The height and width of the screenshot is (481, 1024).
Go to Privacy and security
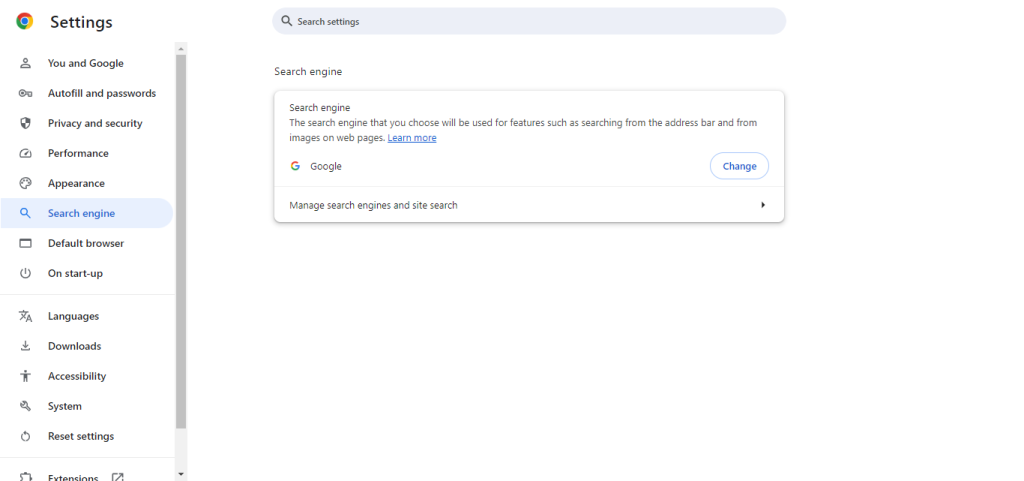coord(86,123)
